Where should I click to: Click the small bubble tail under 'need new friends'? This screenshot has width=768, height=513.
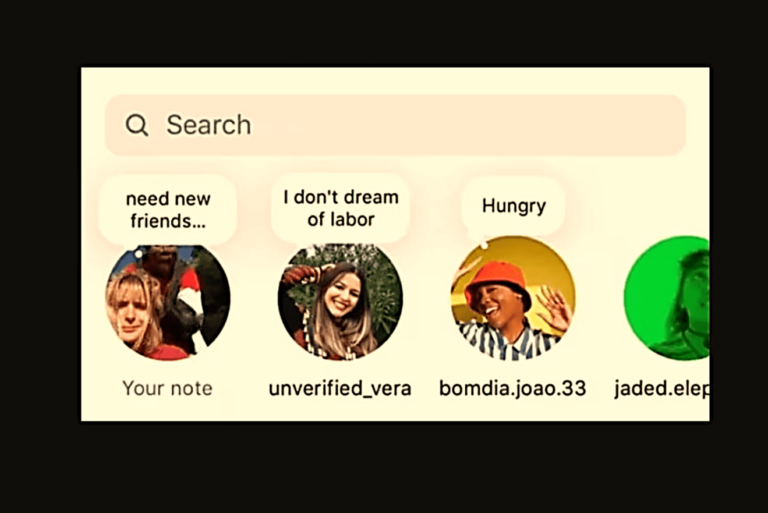coord(139,254)
